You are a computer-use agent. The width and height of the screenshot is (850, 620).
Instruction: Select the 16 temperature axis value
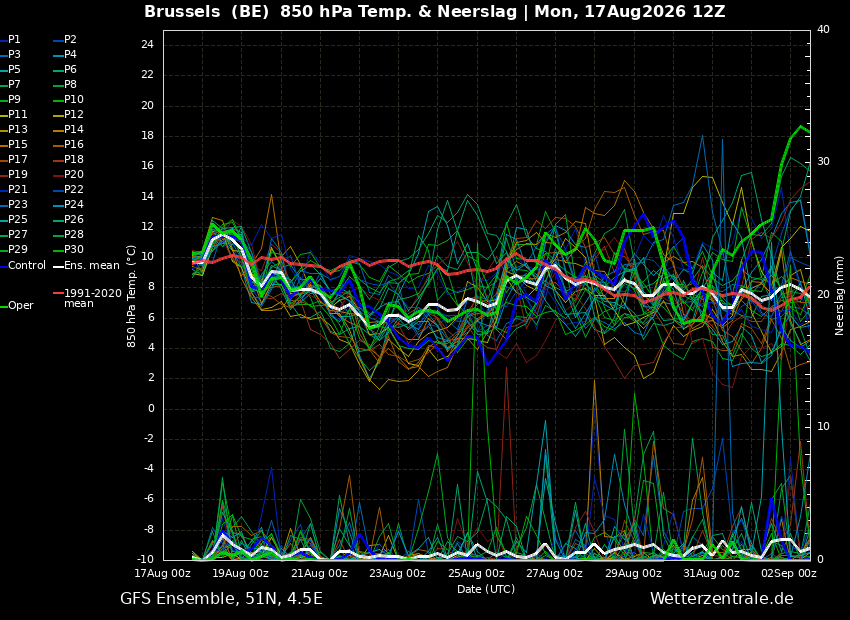[147, 166]
